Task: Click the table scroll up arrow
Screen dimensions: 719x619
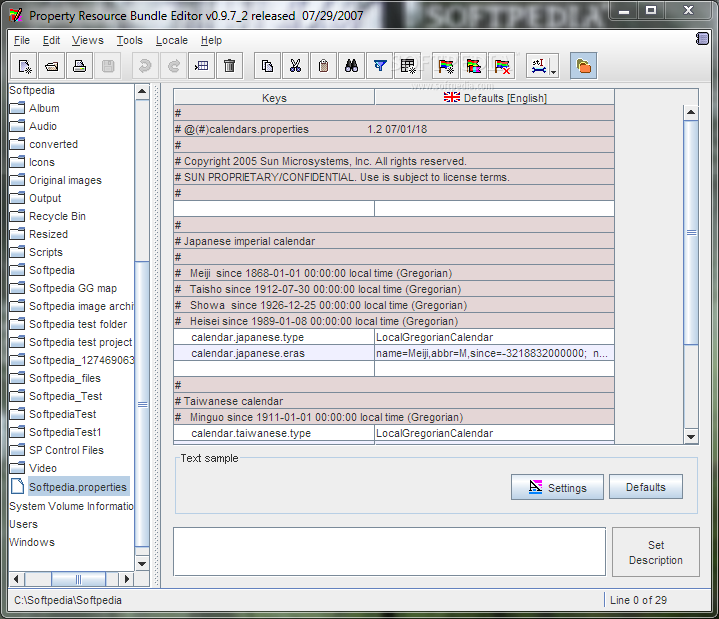Action: tap(691, 112)
